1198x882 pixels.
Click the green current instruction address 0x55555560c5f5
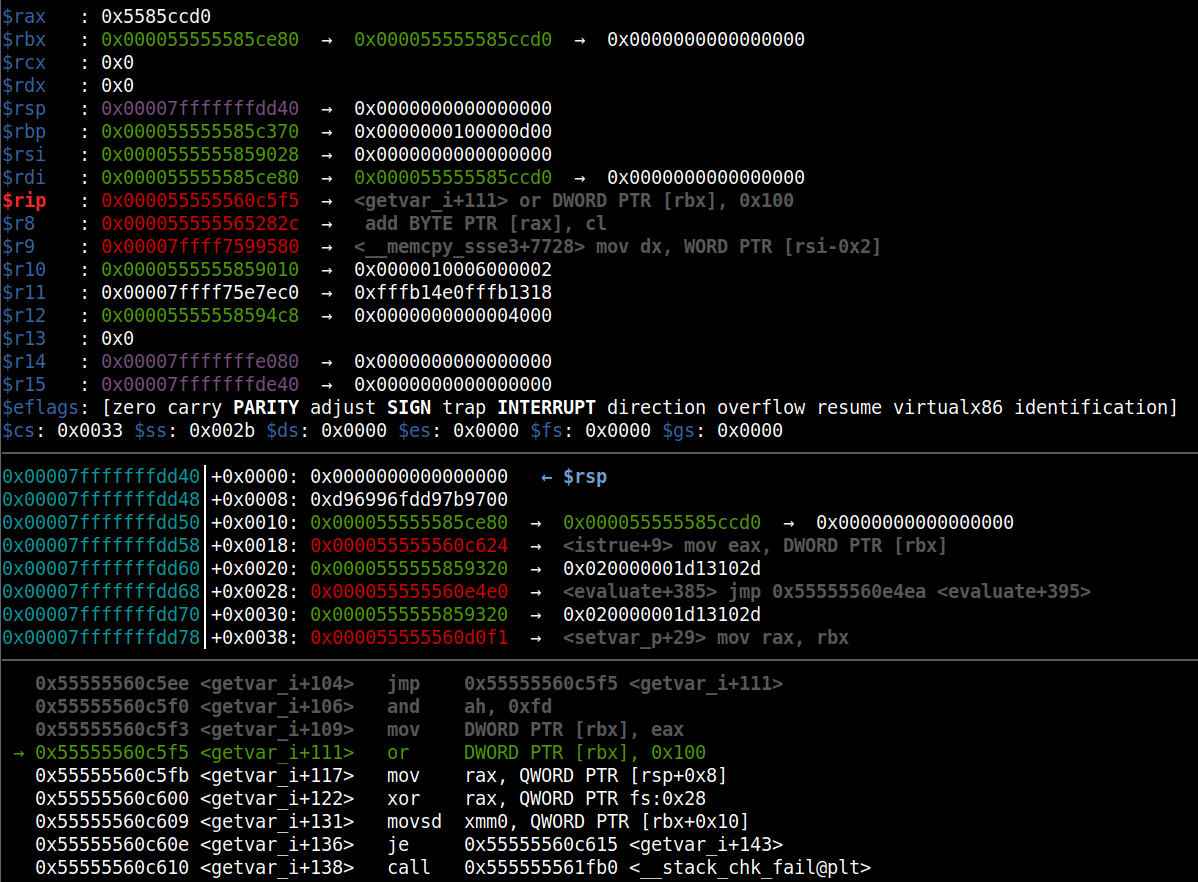click(112, 752)
